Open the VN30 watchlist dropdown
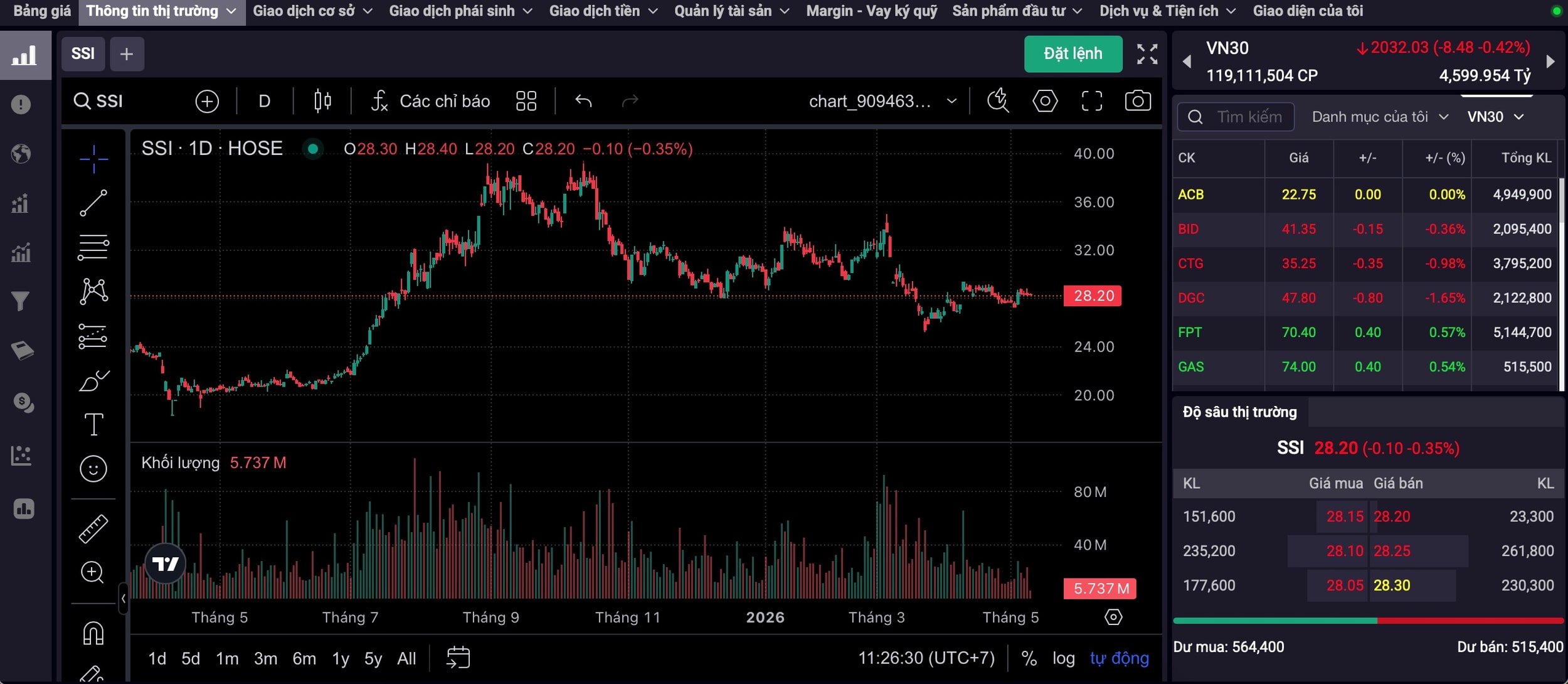 click(1495, 117)
